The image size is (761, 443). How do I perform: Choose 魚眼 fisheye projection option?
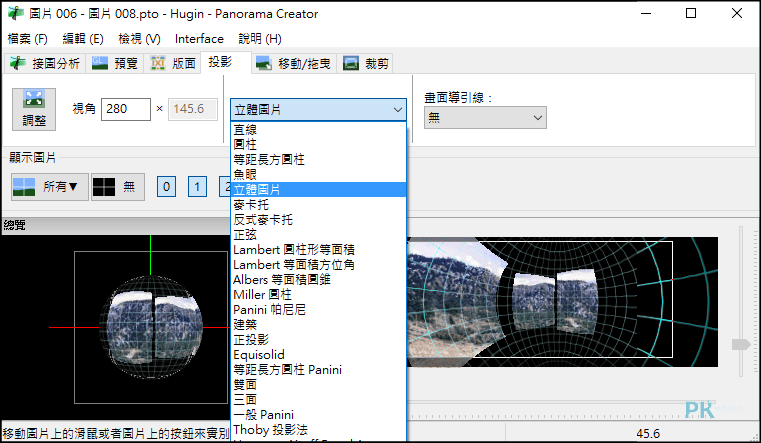318,175
